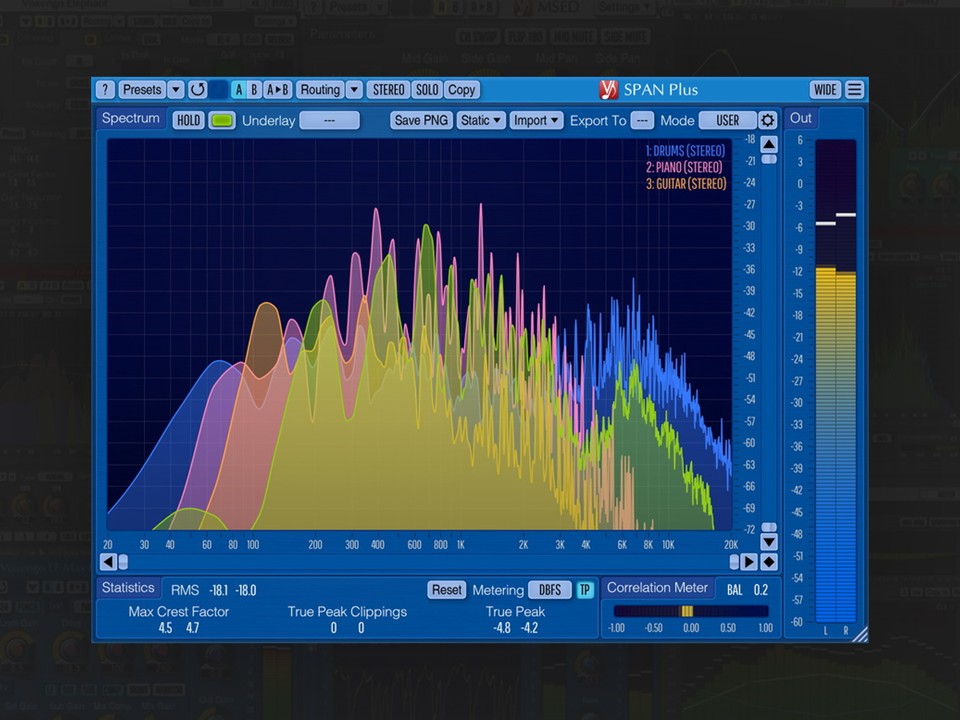
Task: Click the left output level meter
Action: pyautogui.click(x=825, y=381)
